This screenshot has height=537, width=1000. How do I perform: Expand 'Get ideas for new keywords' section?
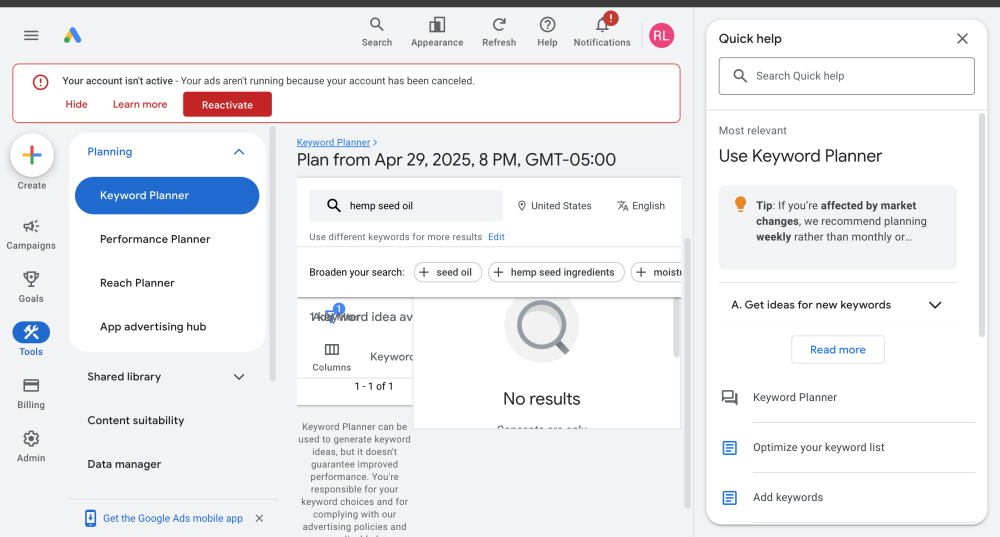pyautogui.click(x=935, y=305)
